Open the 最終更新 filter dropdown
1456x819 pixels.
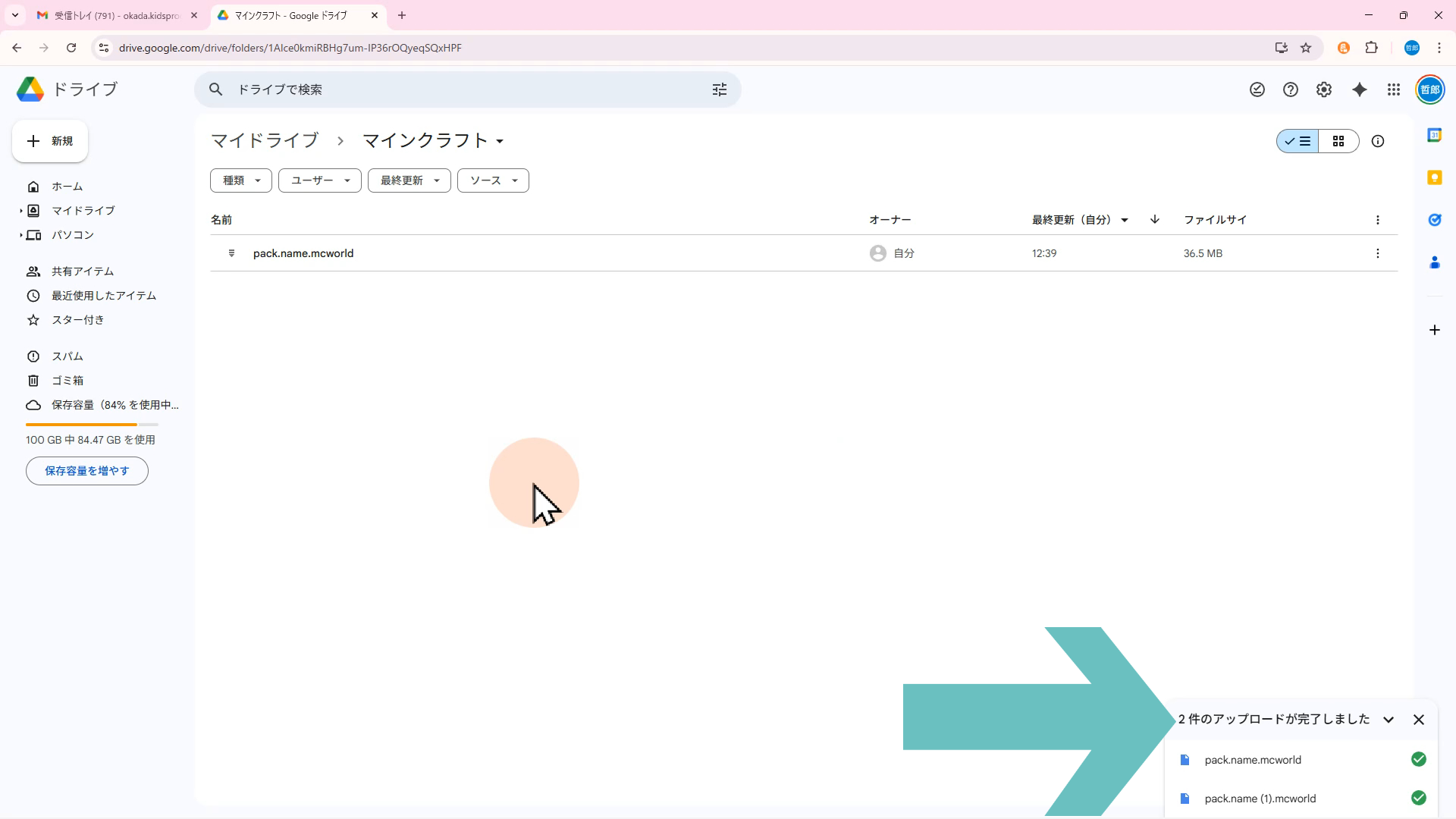(x=409, y=180)
